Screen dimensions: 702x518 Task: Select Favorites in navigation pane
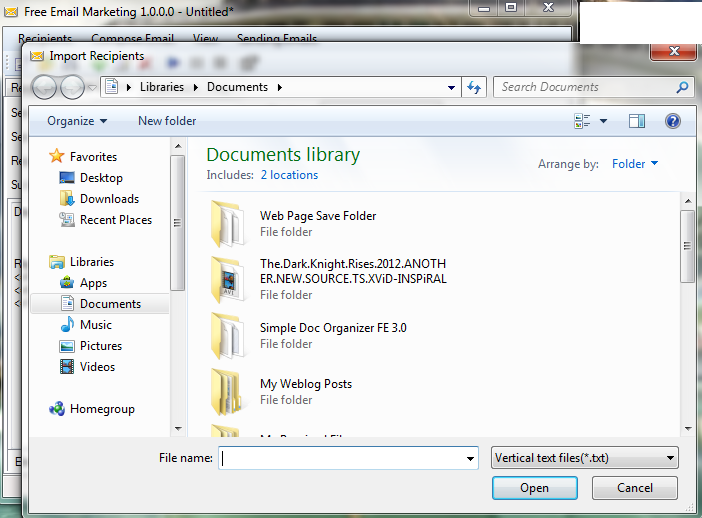83,156
